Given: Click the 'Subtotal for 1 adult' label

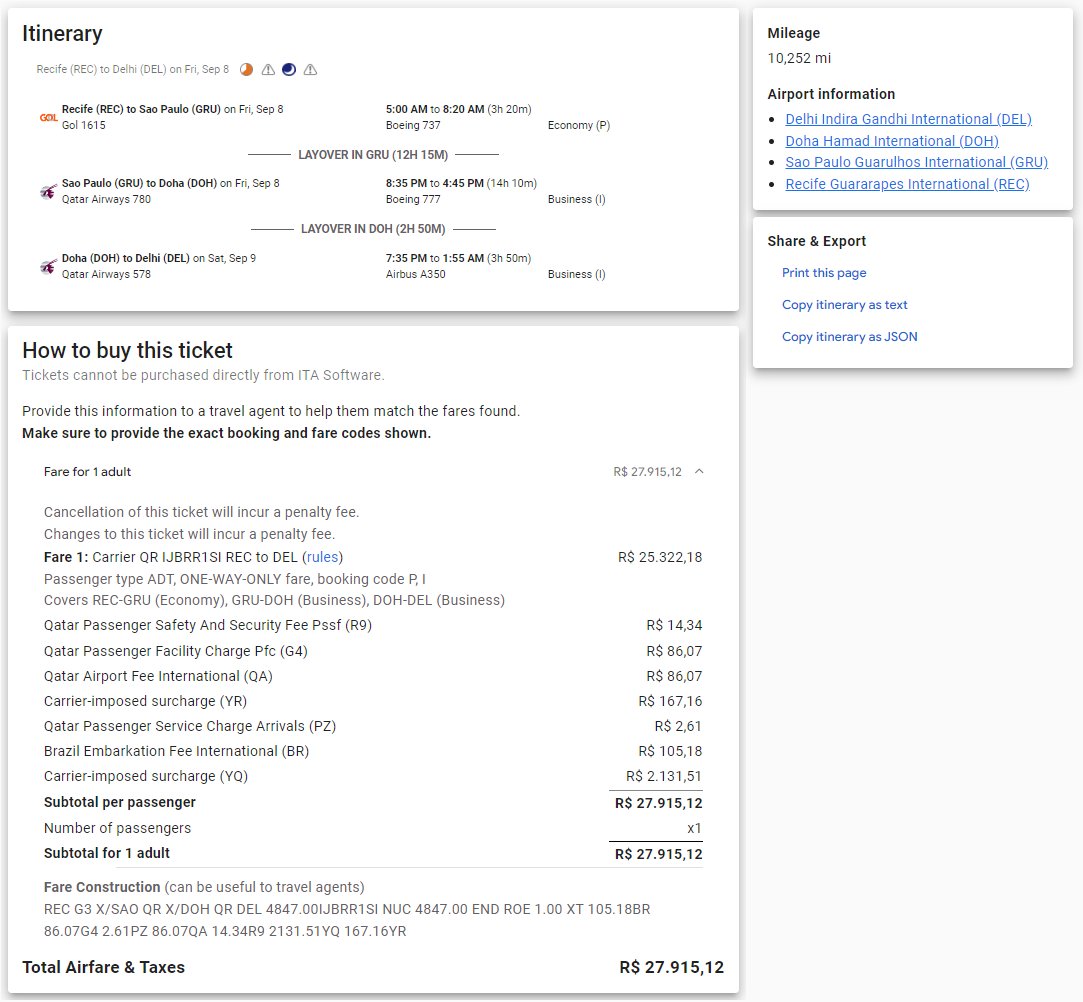Looking at the screenshot, I should pyautogui.click(x=106, y=854).
